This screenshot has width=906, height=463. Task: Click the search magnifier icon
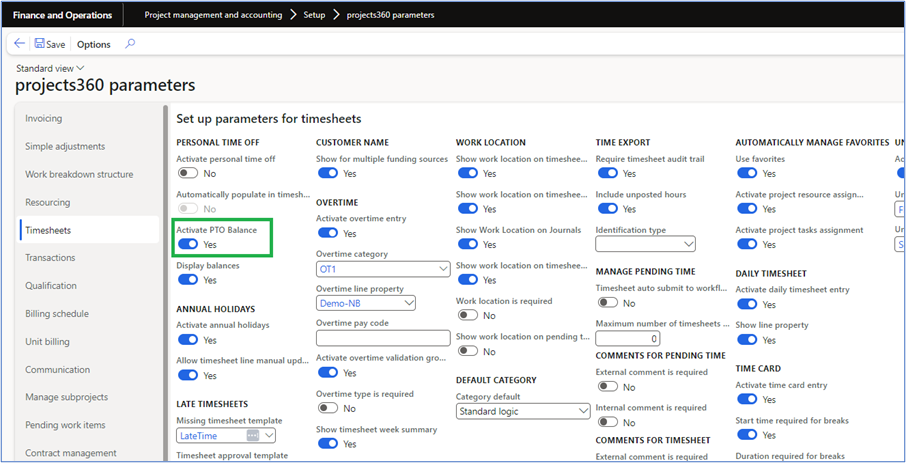click(x=130, y=44)
